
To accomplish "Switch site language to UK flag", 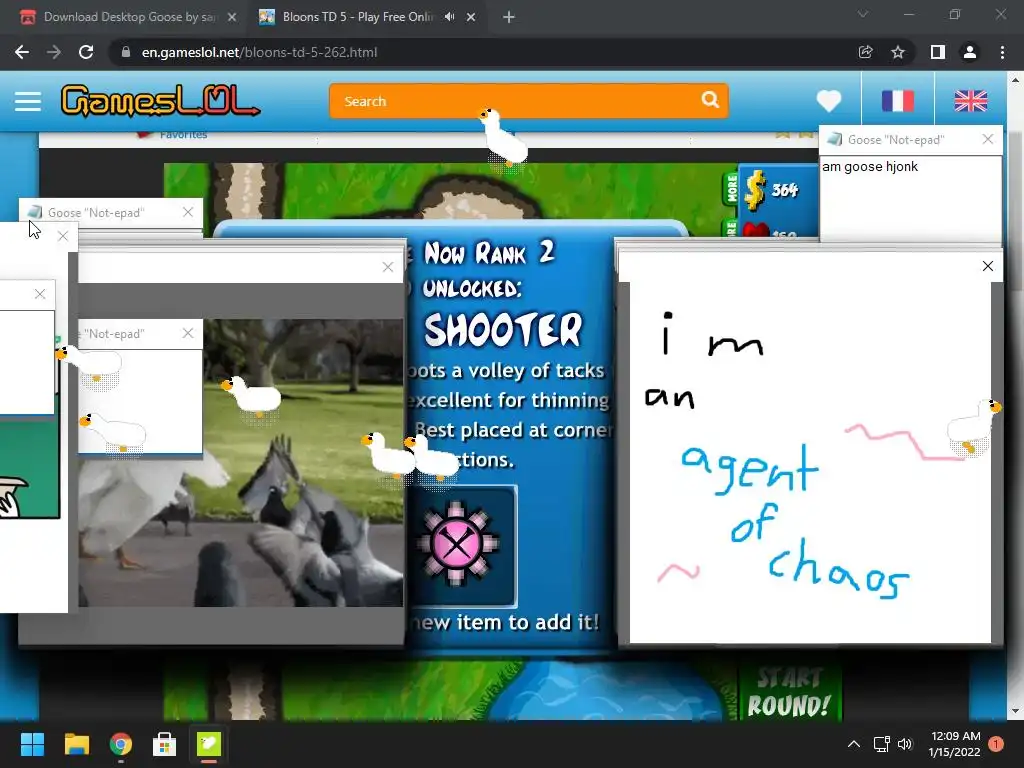I will 970,101.
